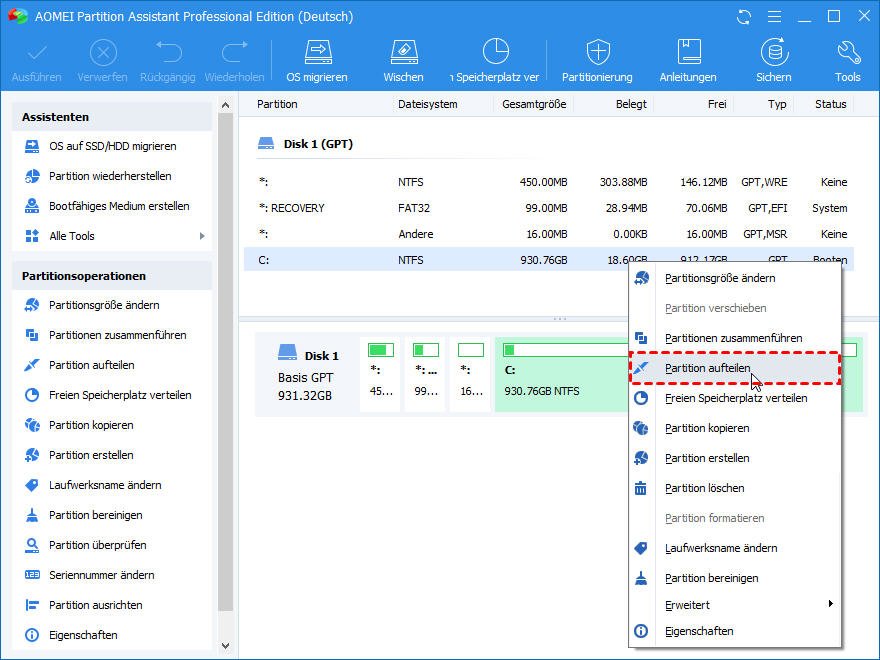Screen dimensions: 880x660
Task: Sort by the Dateisystem column header
Action: [427, 104]
